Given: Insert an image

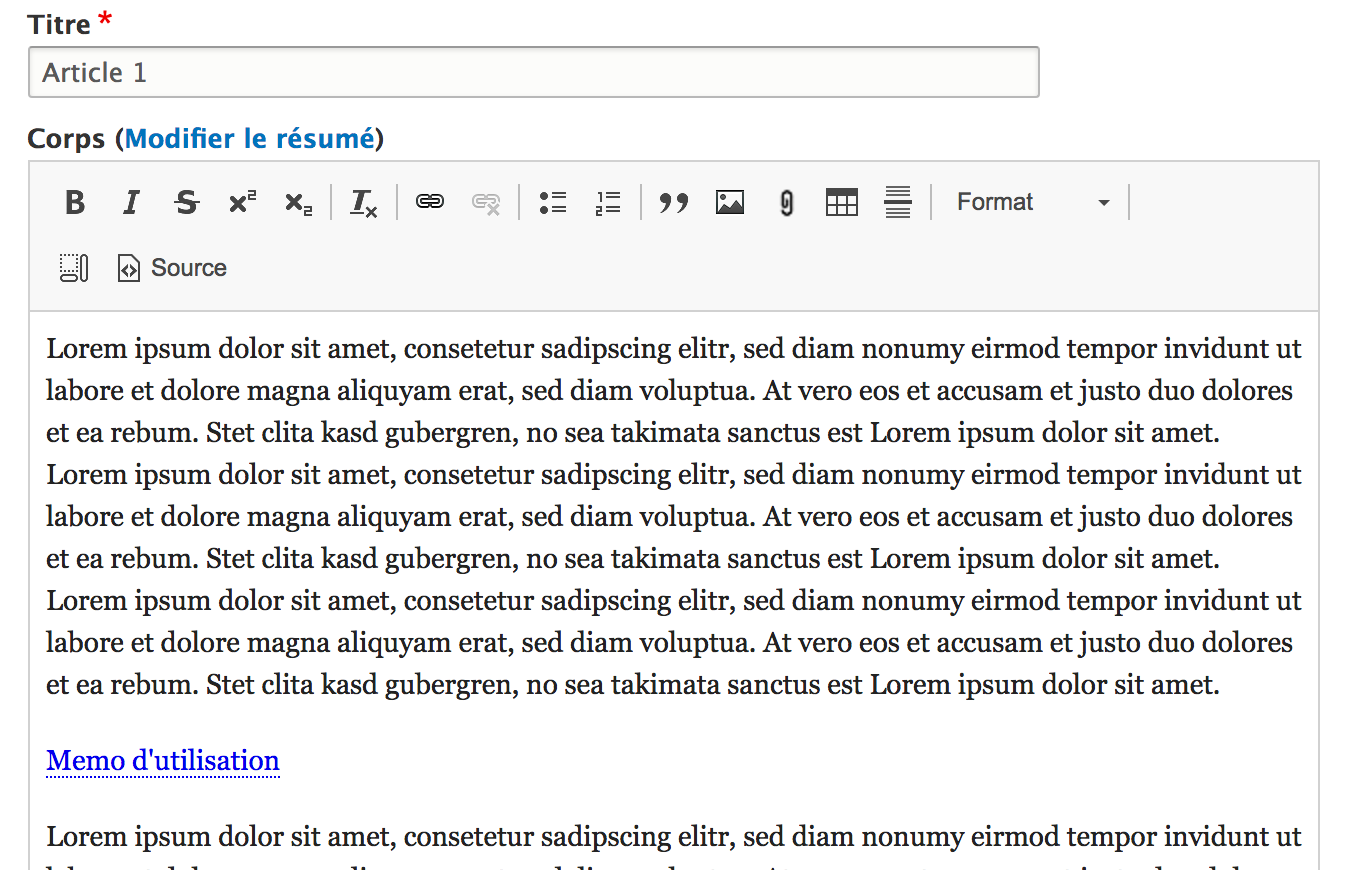Looking at the screenshot, I should pos(730,203).
